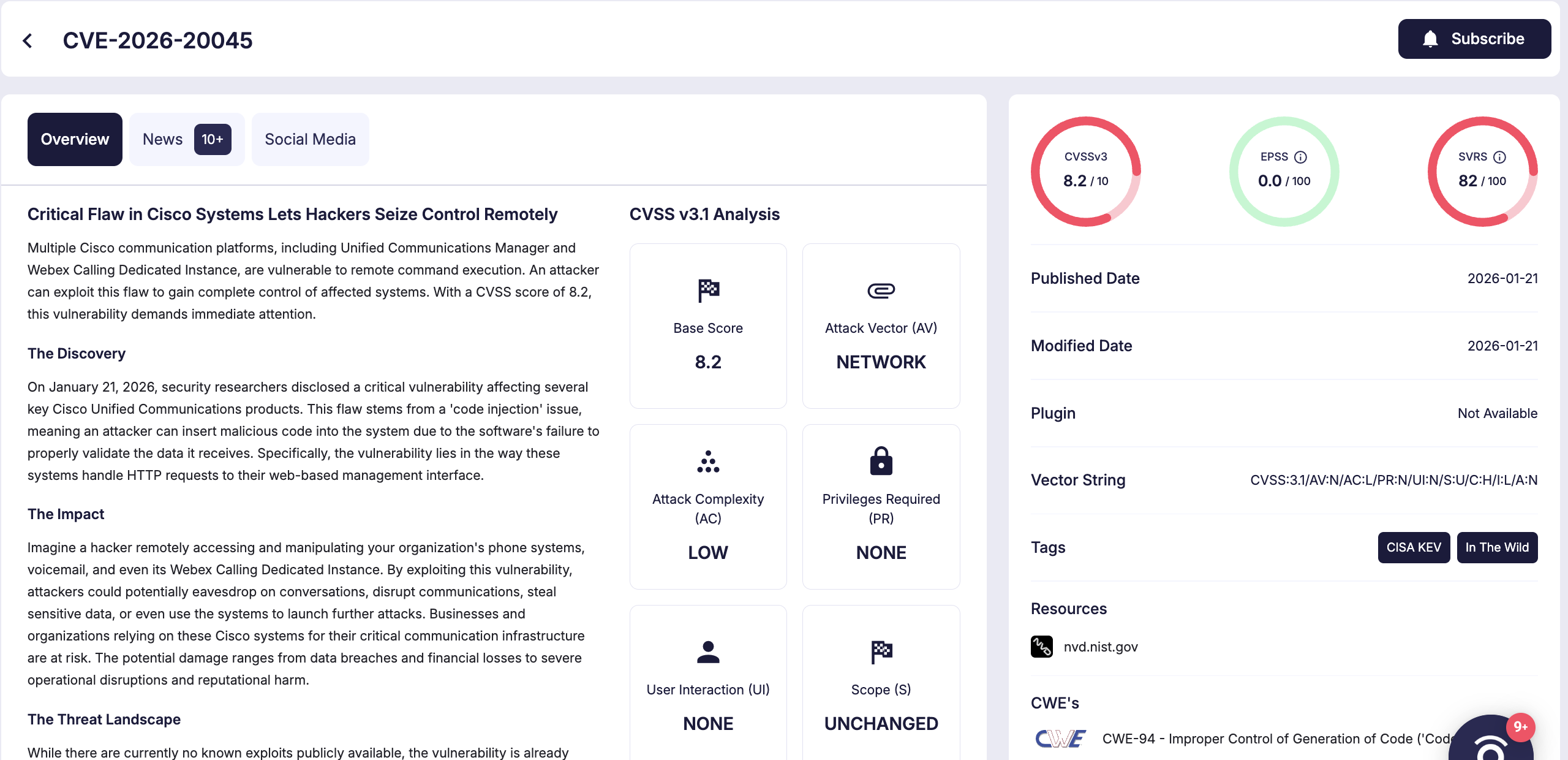
Task: Click the User Interaction person icon
Action: (x=707, y=652)
